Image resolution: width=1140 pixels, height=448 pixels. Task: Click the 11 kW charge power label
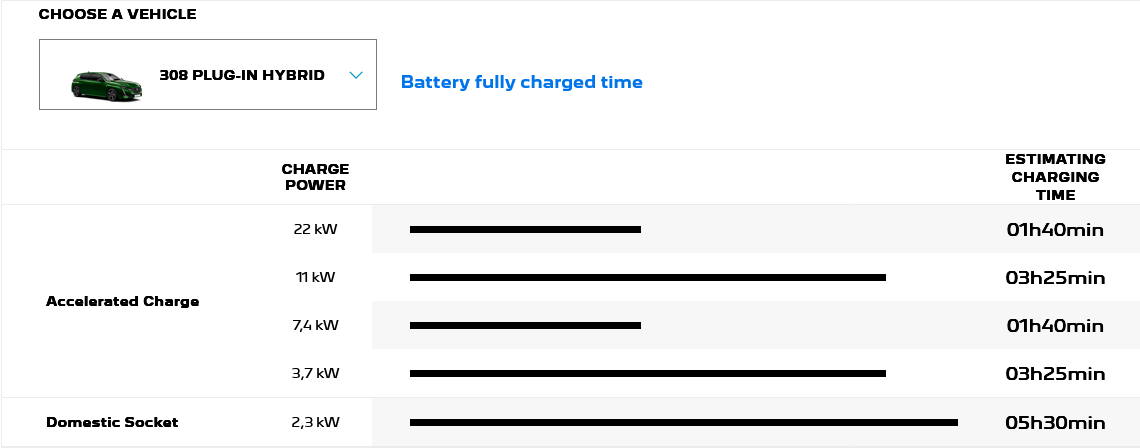coord(315,277)
